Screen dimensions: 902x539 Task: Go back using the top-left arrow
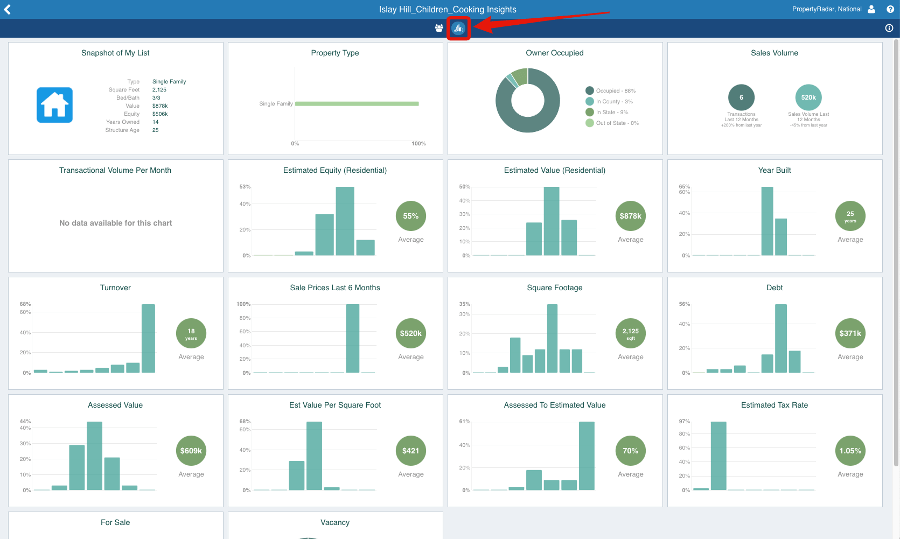point(7,9)
